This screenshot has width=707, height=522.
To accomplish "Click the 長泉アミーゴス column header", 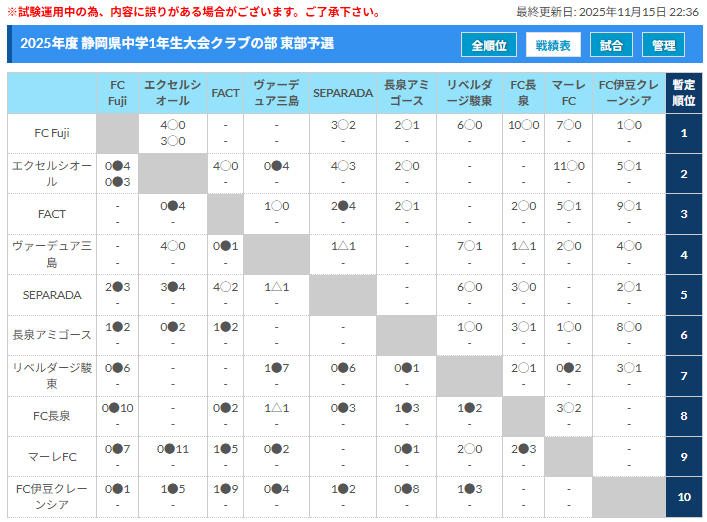I will tap(406, 93).
